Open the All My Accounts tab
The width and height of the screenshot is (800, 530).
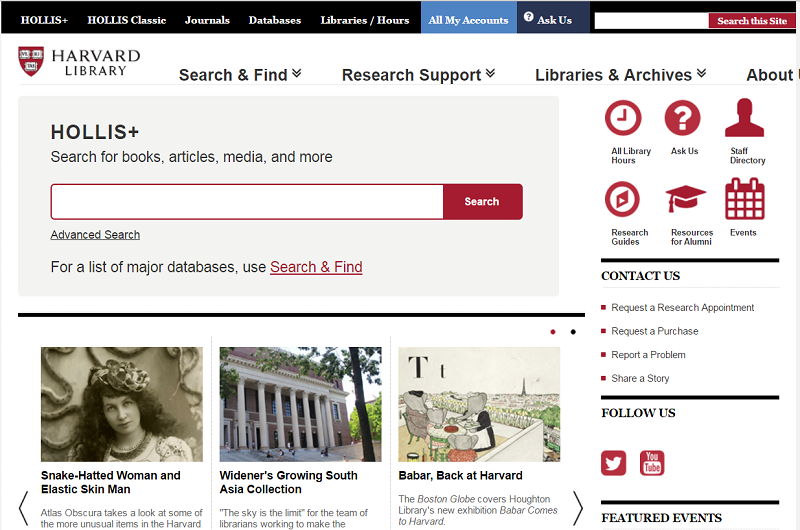pos(468,18)
